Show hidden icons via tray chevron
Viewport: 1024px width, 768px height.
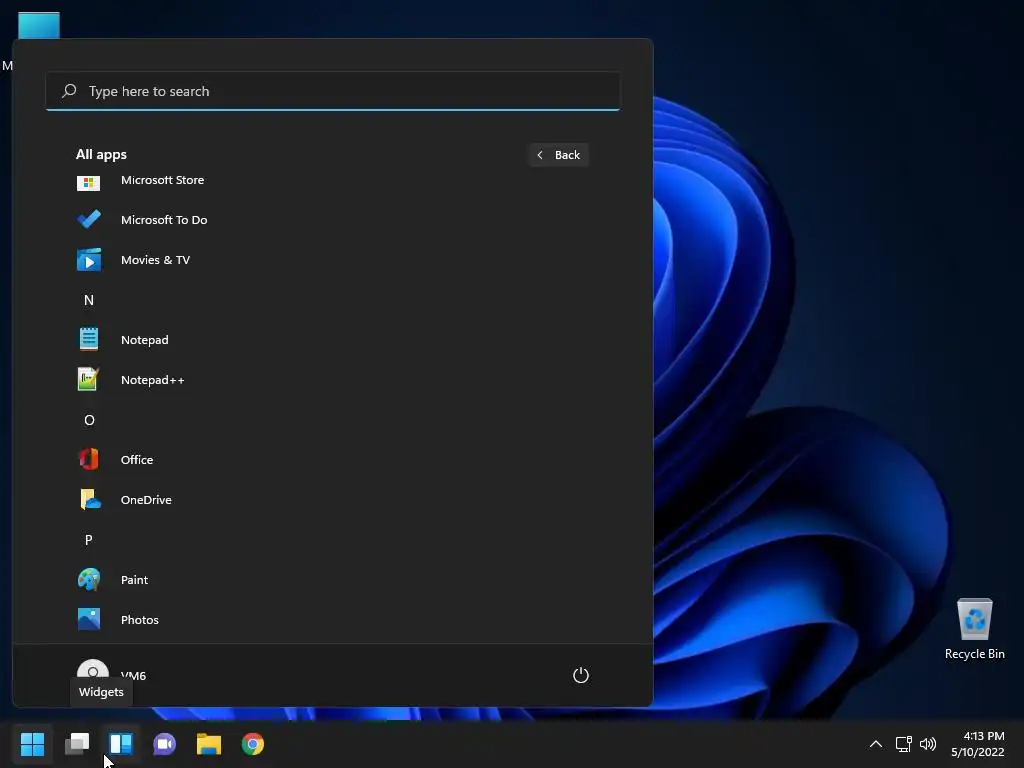(x=876, y=744)
